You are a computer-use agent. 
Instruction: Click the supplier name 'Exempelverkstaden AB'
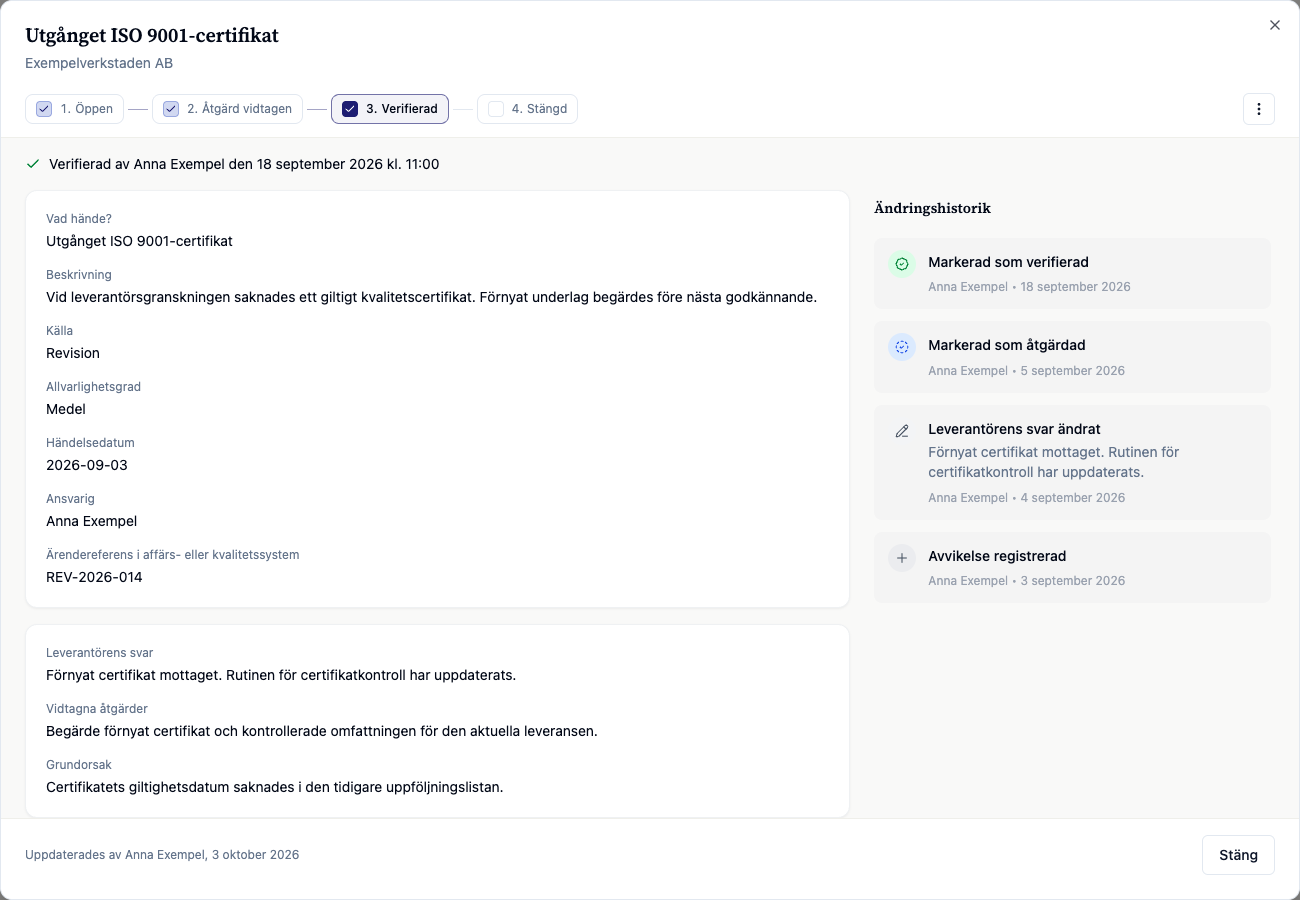(99, 63)
